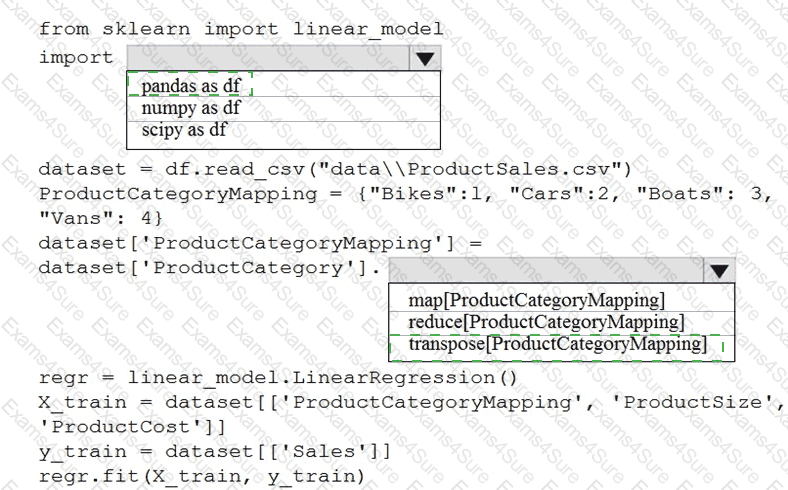This screenshot has height=490, width=788.
Task: Select 'map[ProductCategoryMapping]' option
Action: tap(537, 299)
